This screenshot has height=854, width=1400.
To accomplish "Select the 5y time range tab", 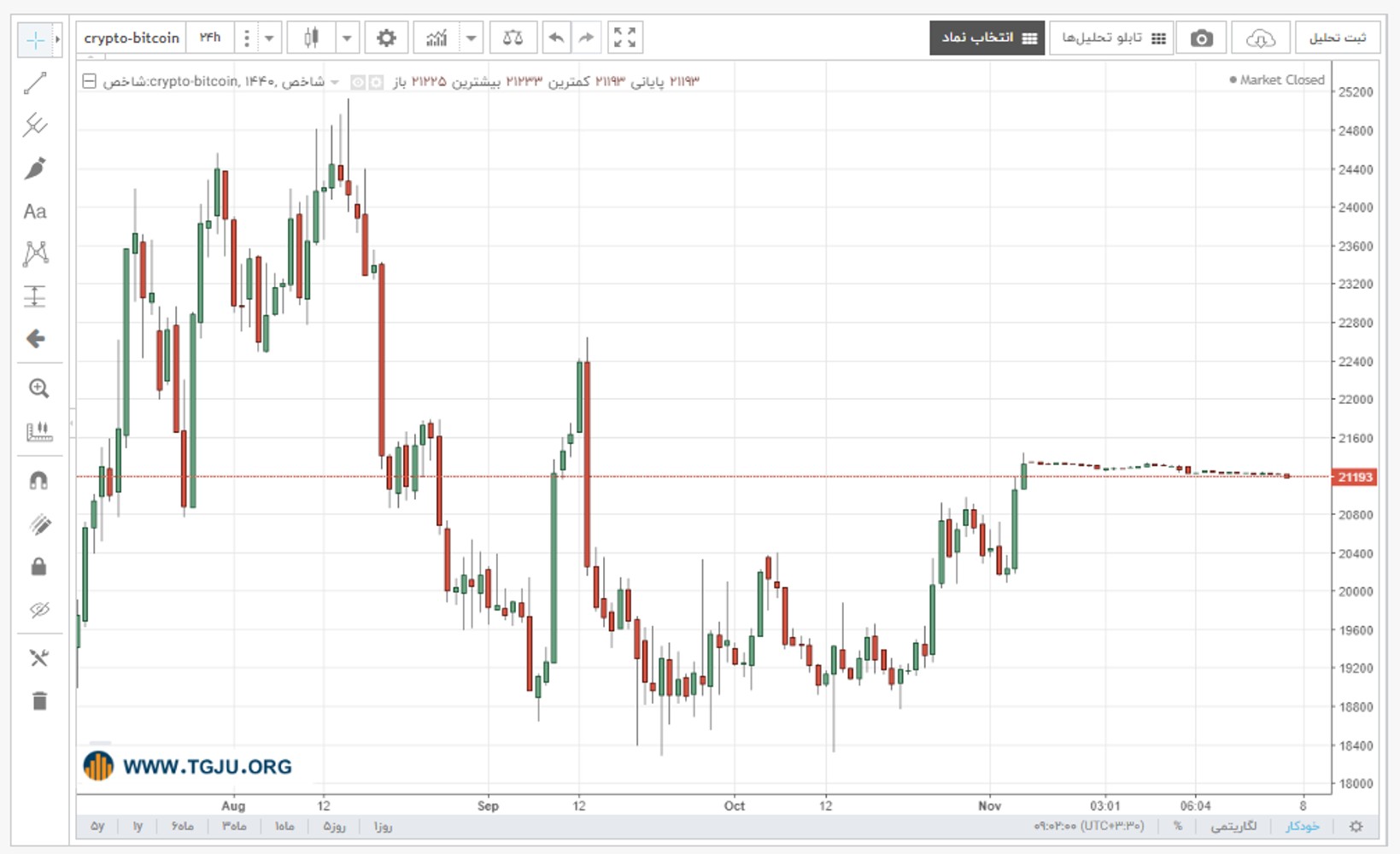I will coord(97,827).
